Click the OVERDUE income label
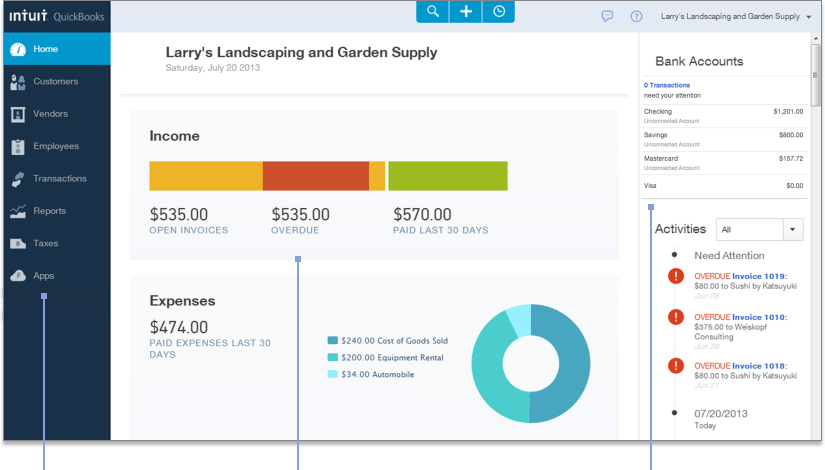 click(295, 231)
